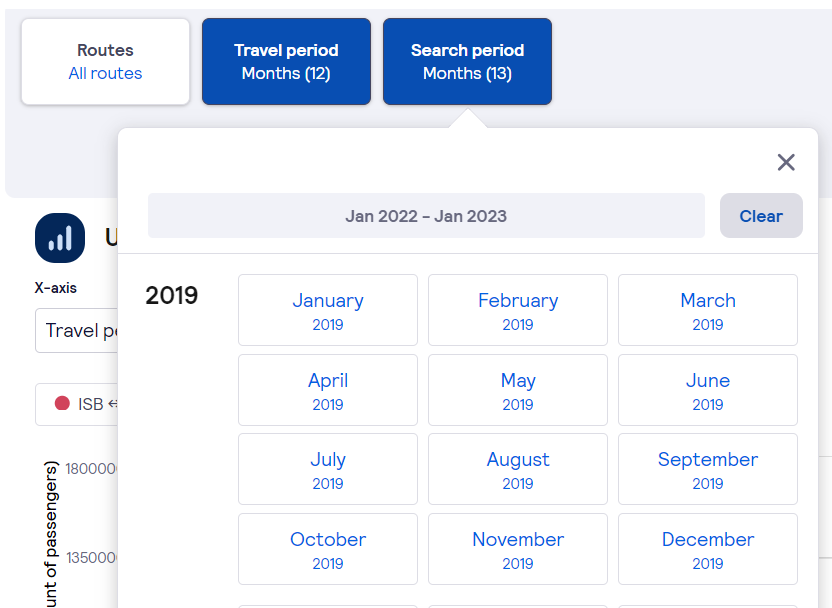The height and width of the screenshot is (608, 832).
Task: Select January 2019
Action: [x=328, y=310]
